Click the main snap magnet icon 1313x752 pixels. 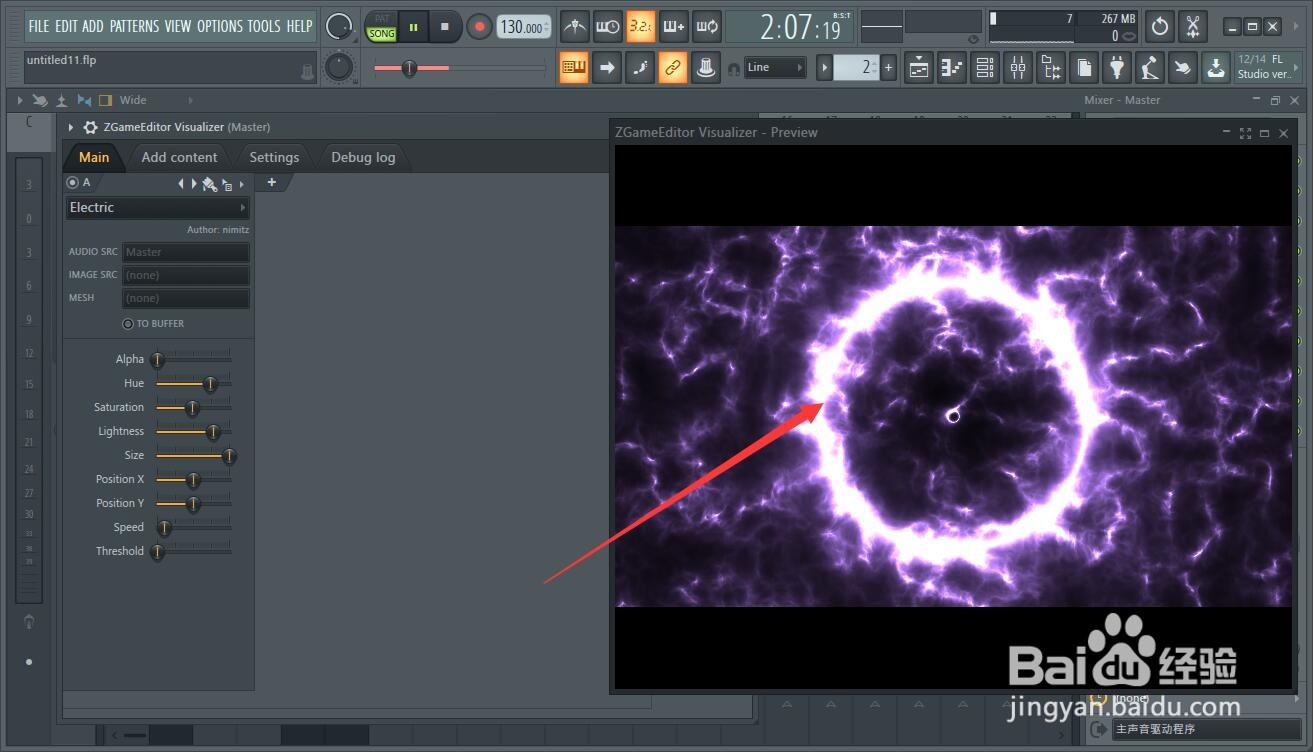click(733, 69)
